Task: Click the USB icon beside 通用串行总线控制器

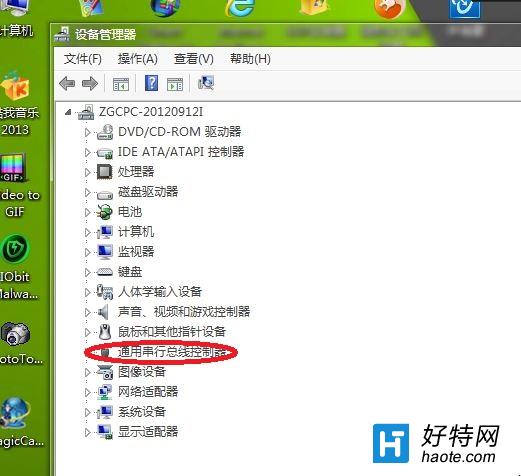Action: (105, 352)
